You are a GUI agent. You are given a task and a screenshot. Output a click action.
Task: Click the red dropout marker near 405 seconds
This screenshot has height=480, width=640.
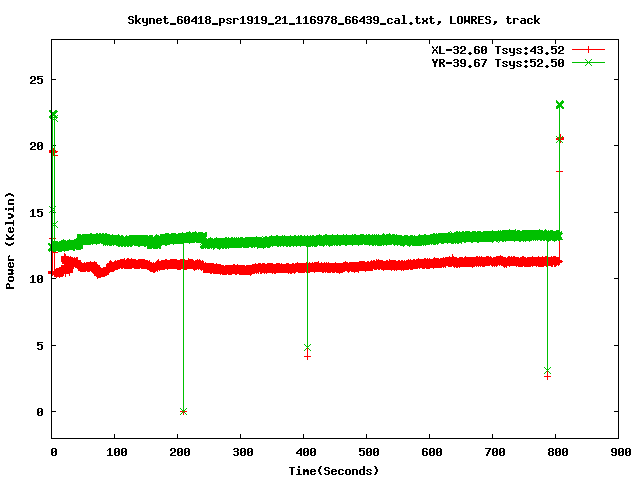(307, 357)
